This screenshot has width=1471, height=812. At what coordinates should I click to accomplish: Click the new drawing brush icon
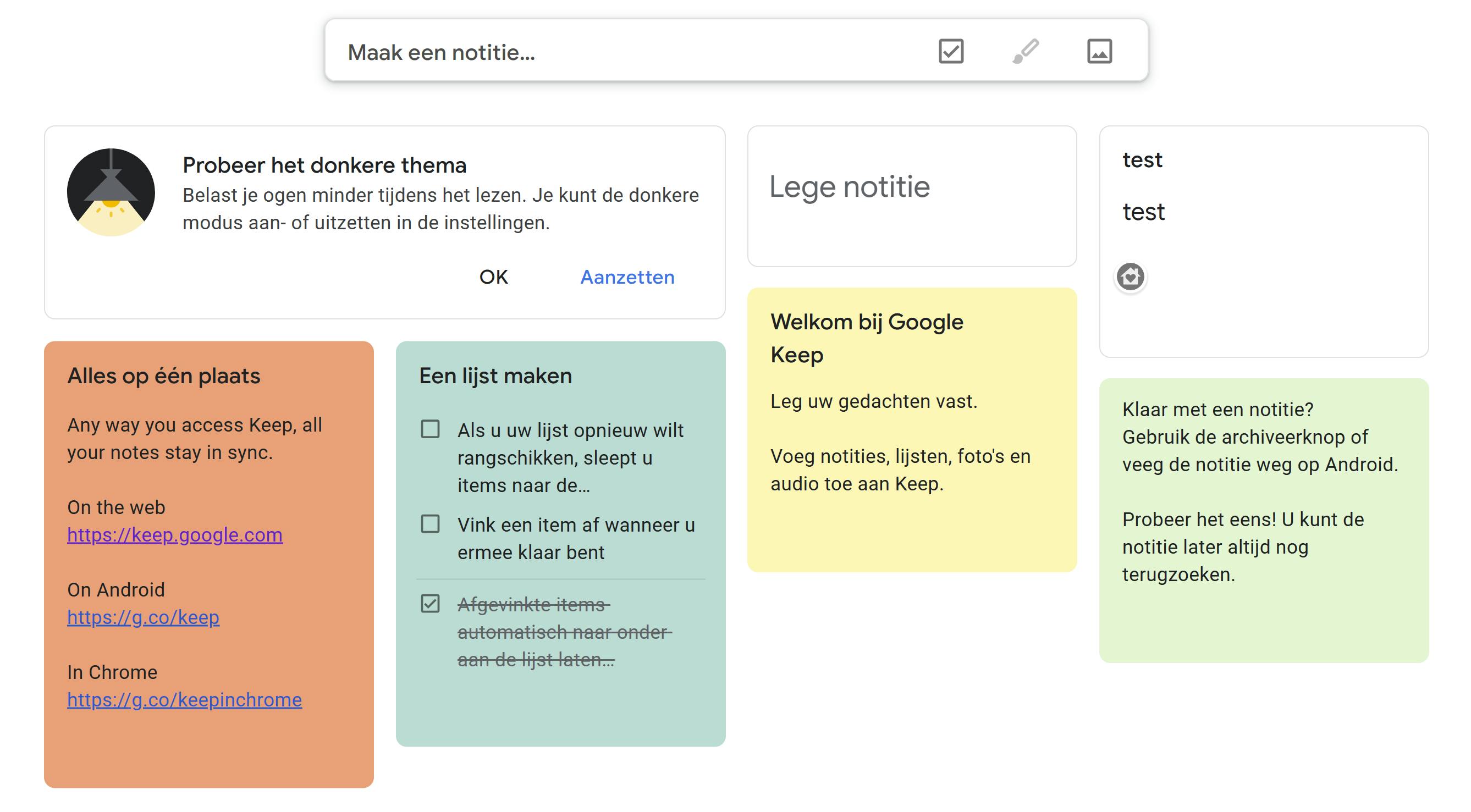(x=1026, y=51)
